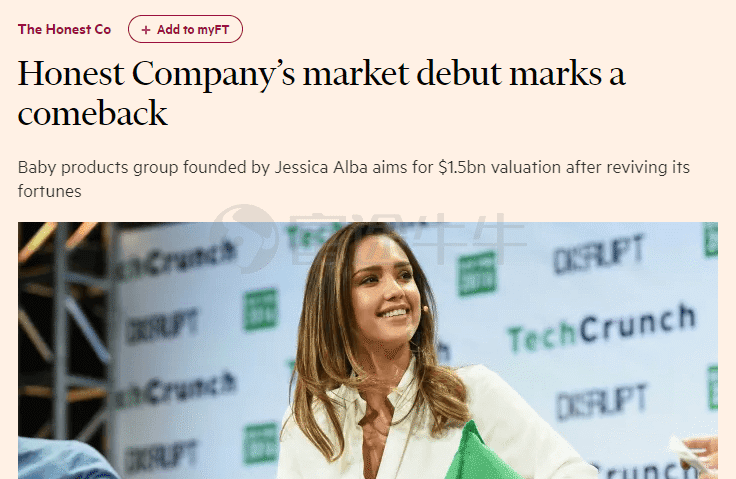Click the Add to myFT button

pos(185,29)
